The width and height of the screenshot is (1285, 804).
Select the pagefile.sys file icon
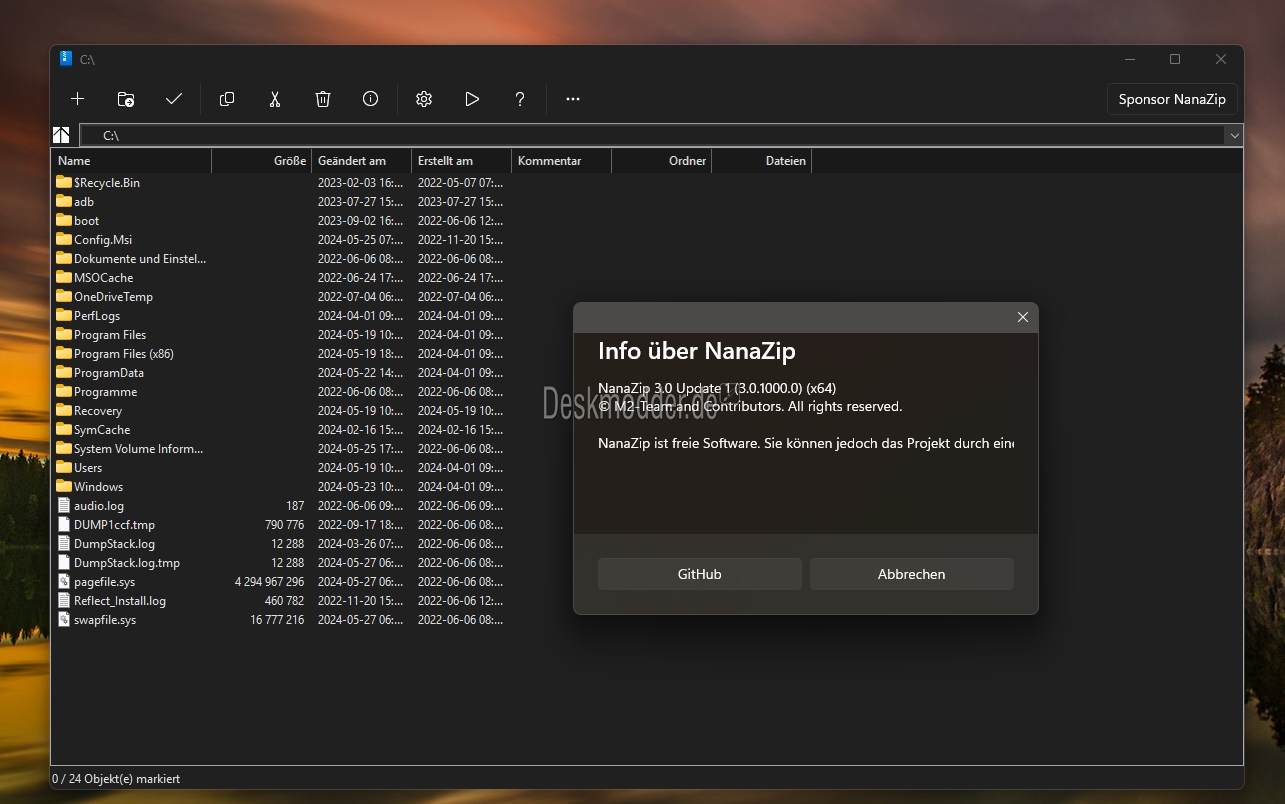click(x=64, y=581)
